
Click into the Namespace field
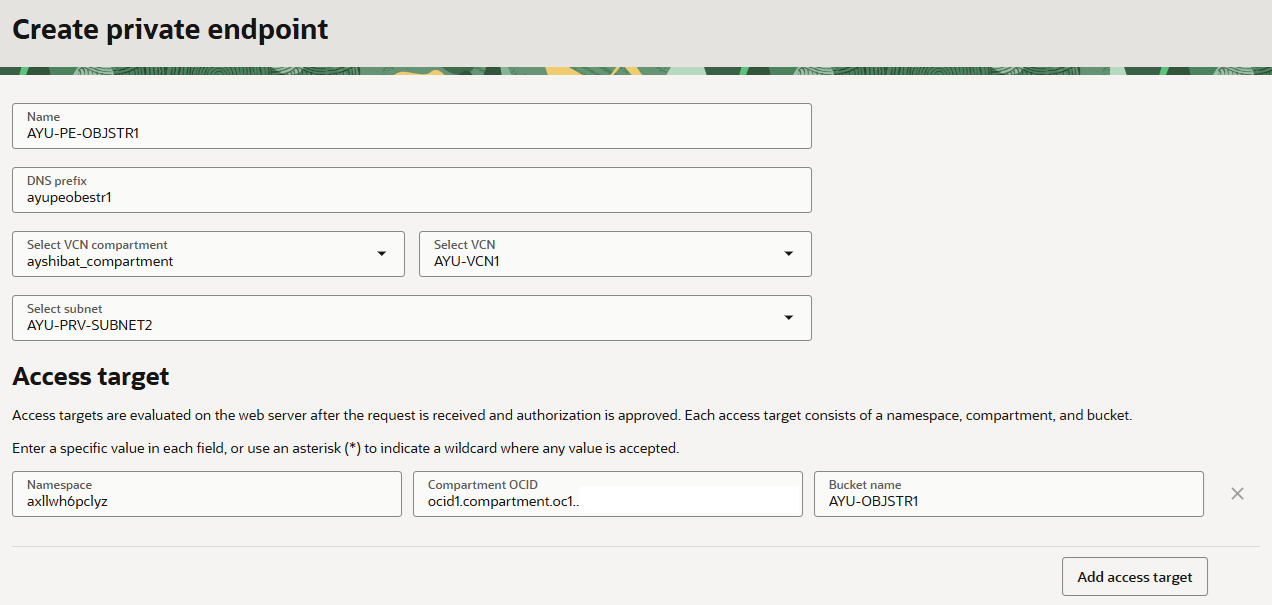point(207,494)
